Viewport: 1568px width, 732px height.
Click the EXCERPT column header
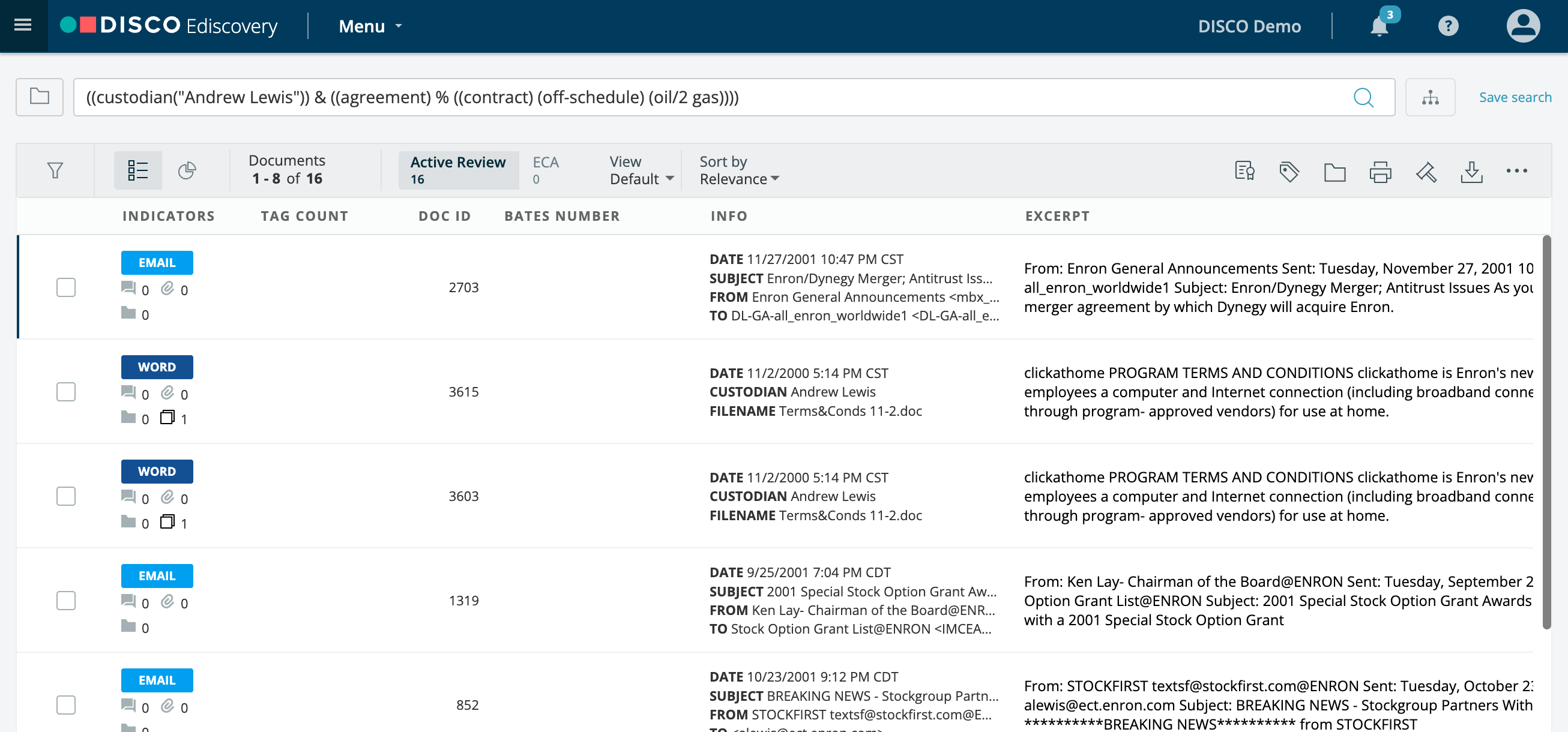(1057, 216)
